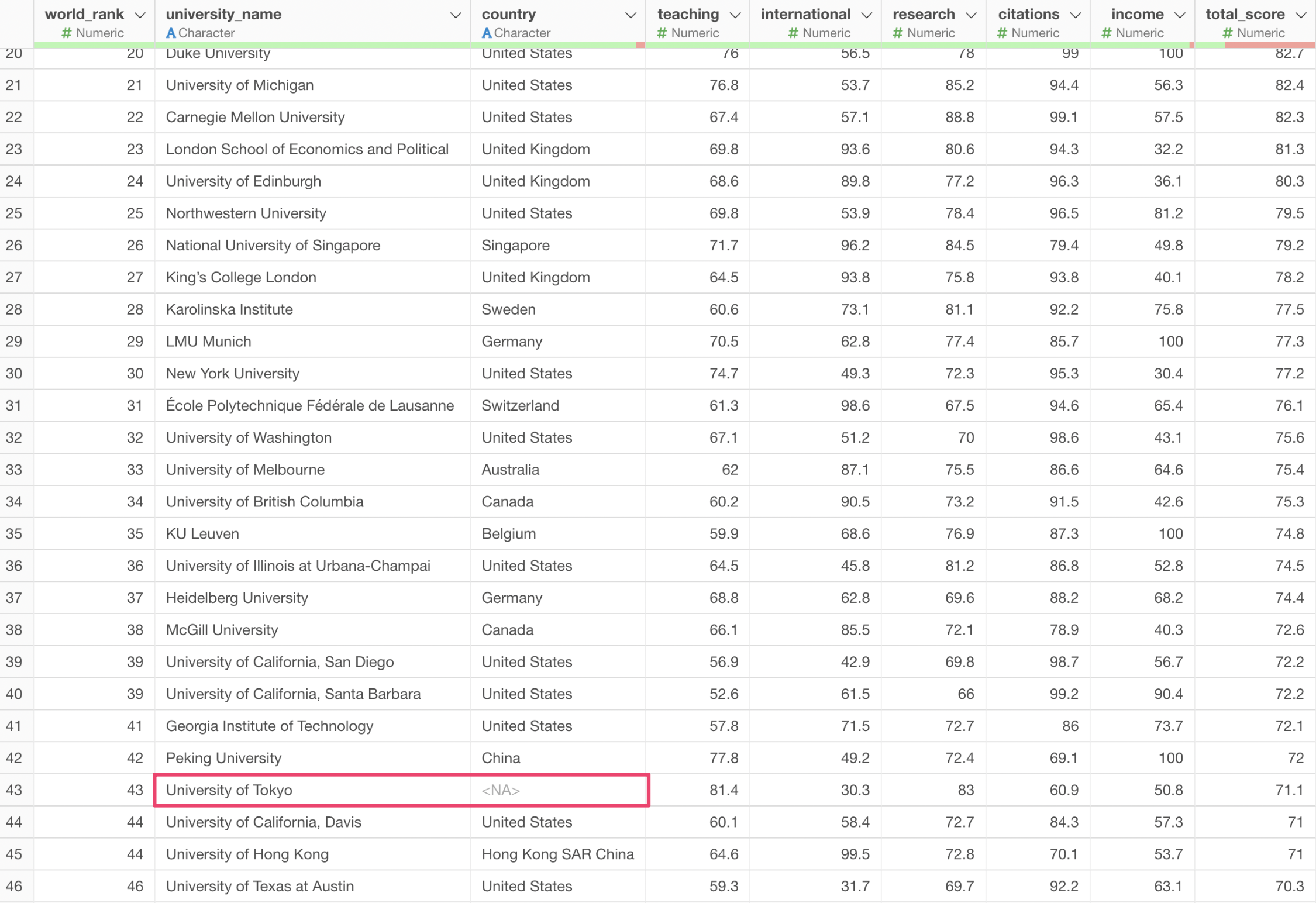Screen dimensions: 1316x903
Task: Click the Northwestern University cell
Action: click(x=312, y=213)
